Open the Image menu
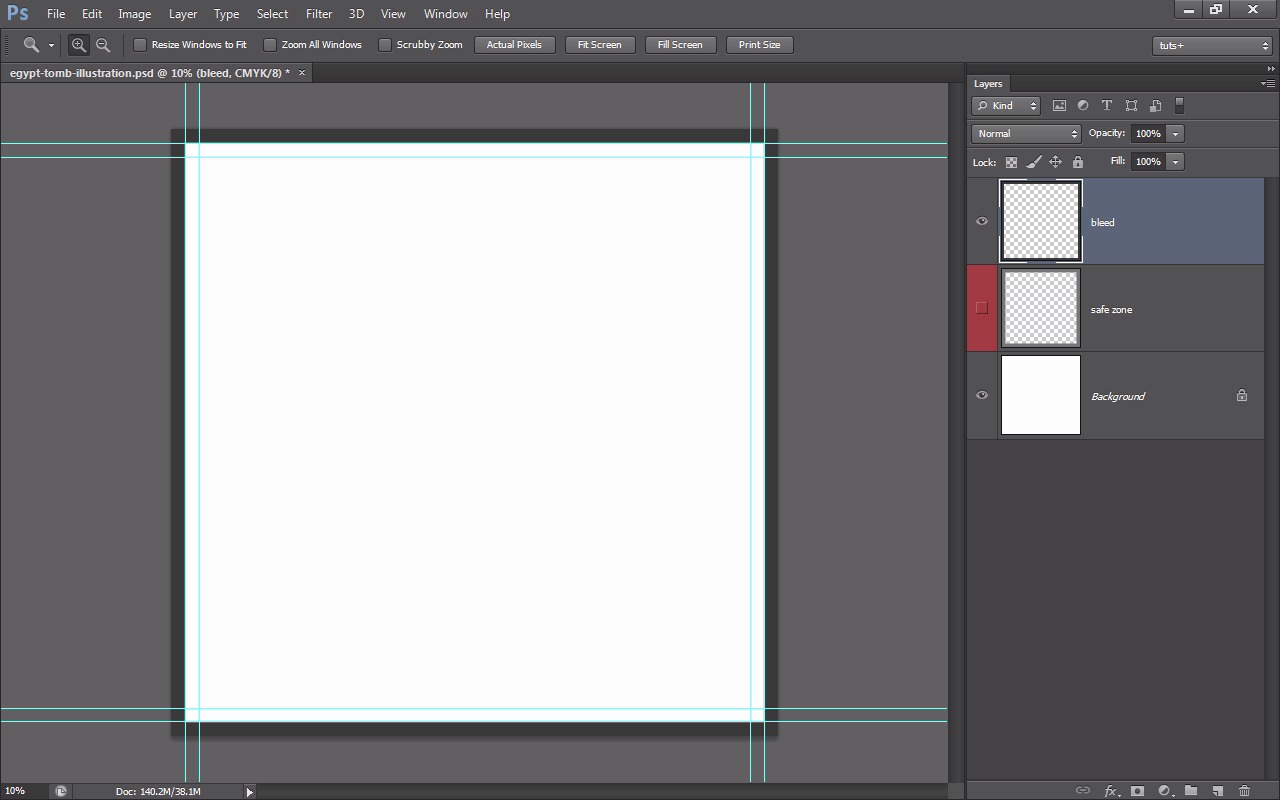Viewport: 1280px width, 800px height. coord(135,14)
